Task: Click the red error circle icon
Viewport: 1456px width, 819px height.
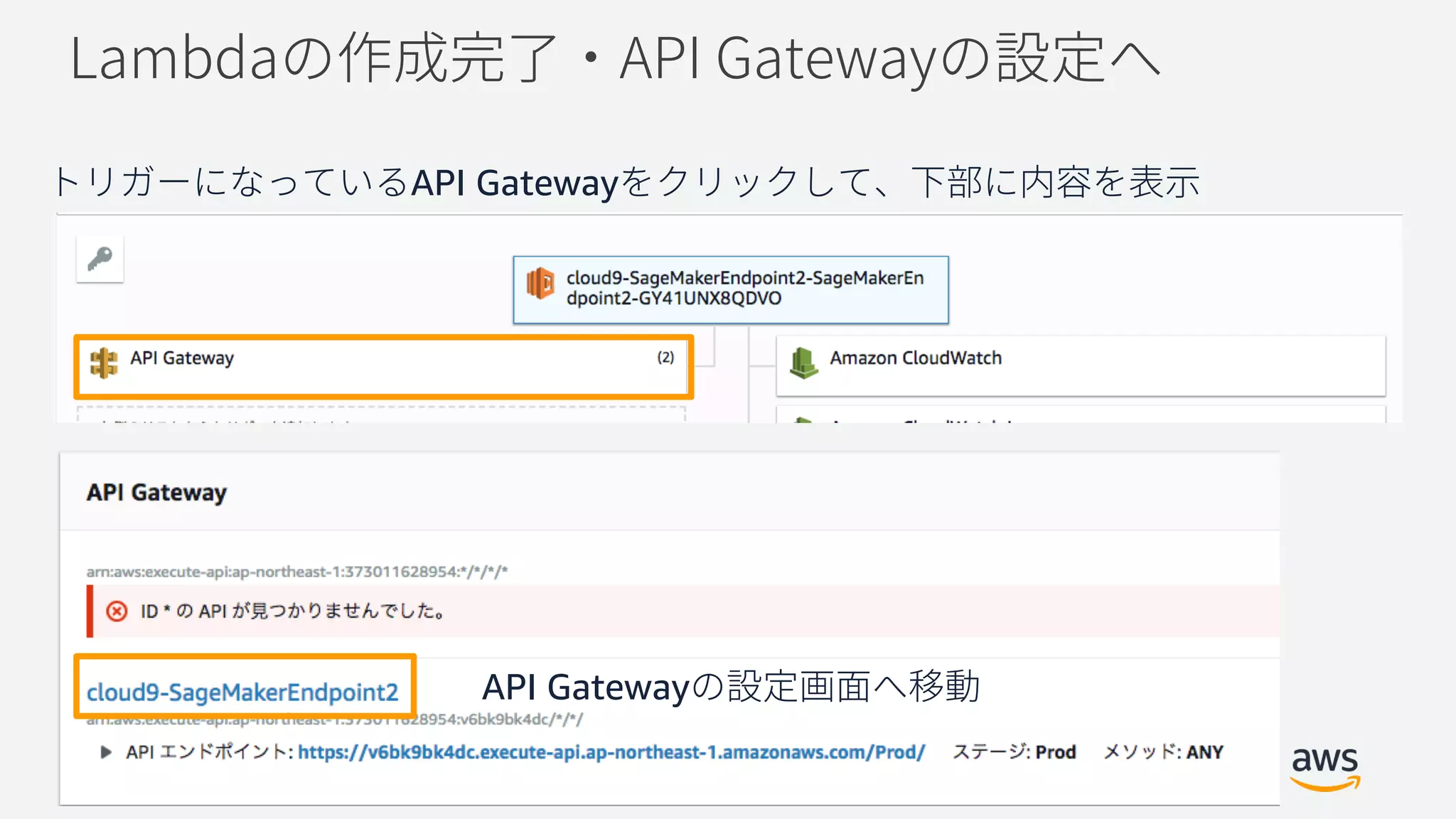Action: click(117, 611)
